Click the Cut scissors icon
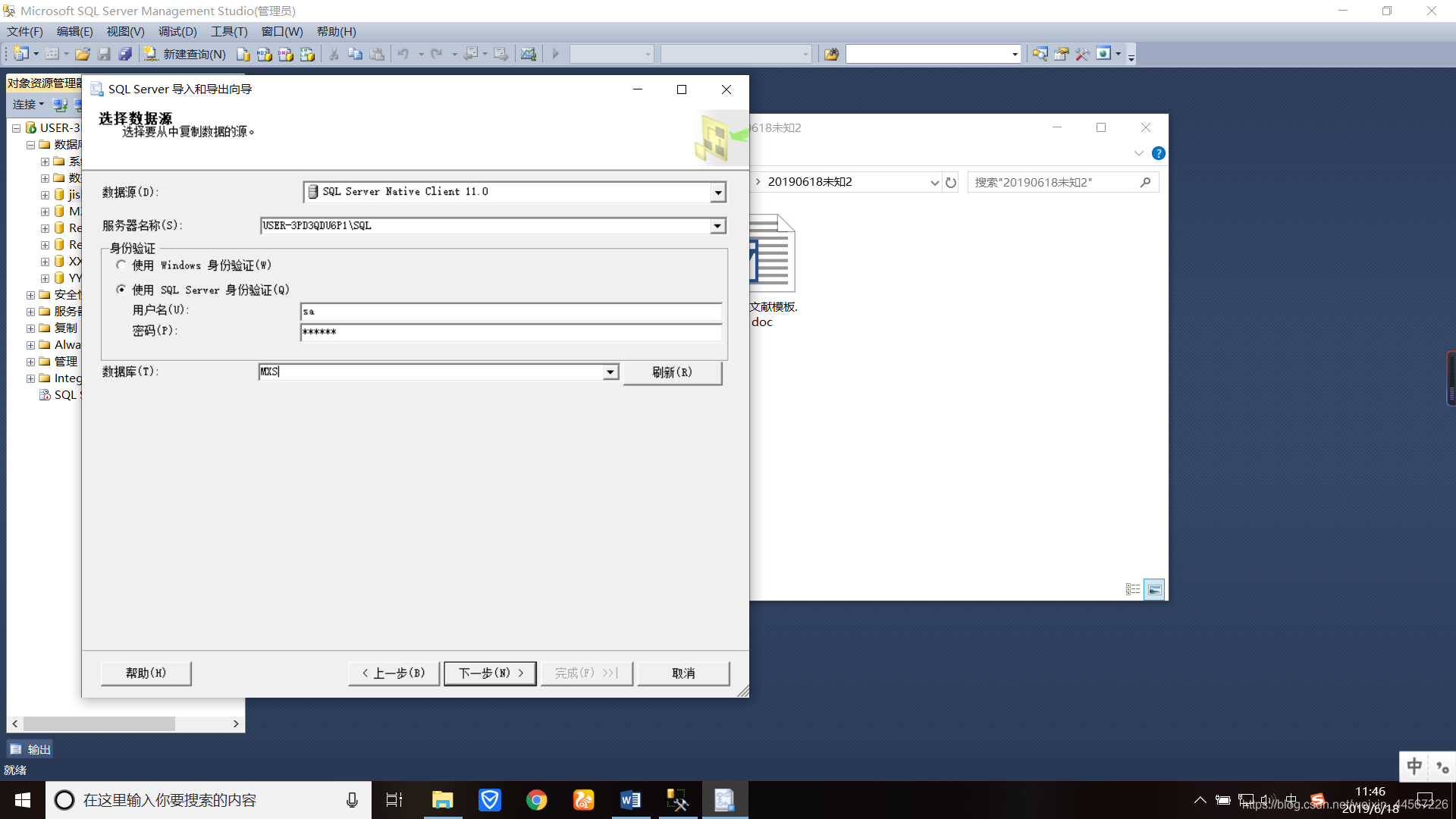1456x819 pixels. (x=334, y=54)
